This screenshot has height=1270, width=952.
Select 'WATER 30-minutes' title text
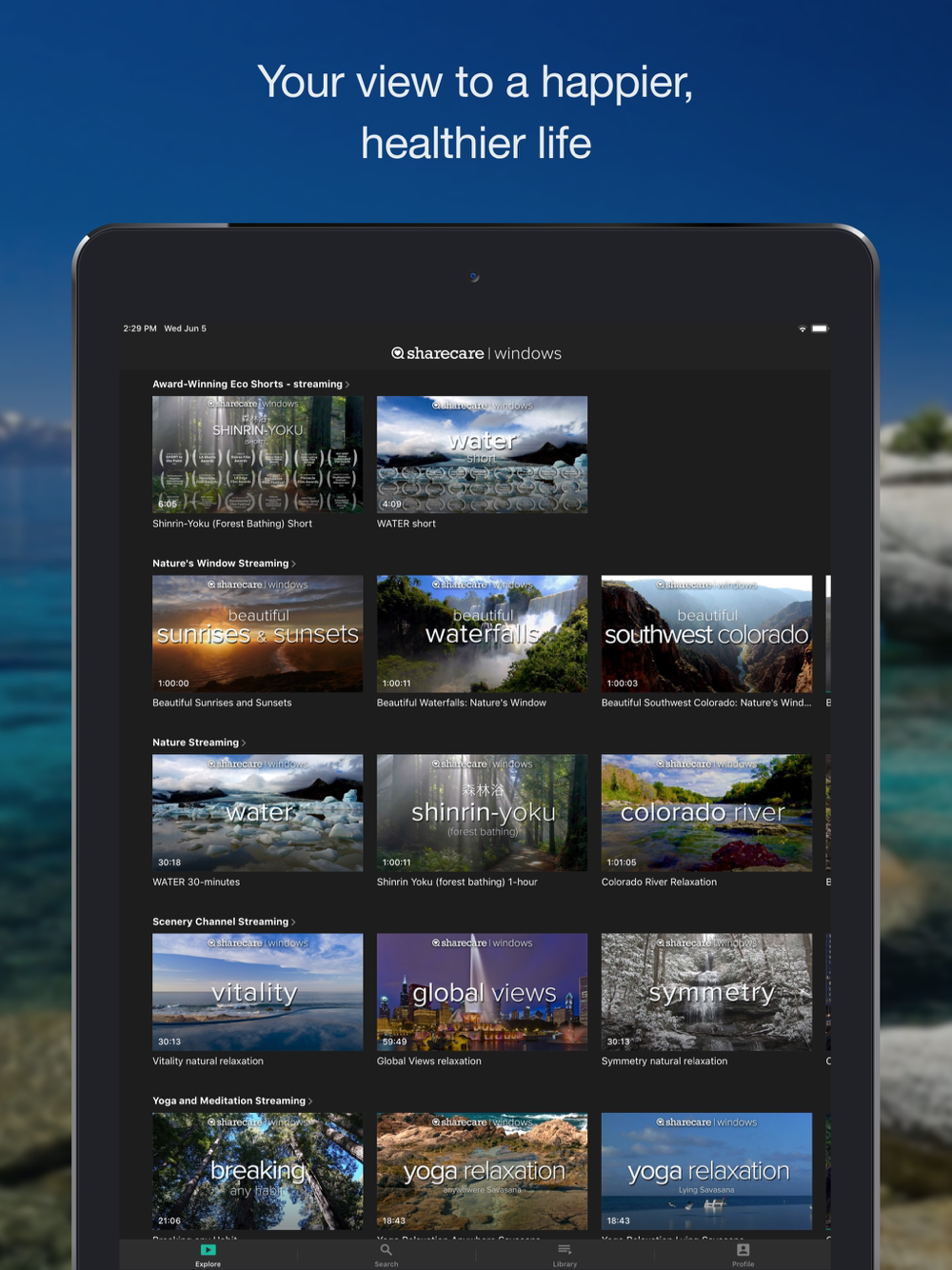196,882
